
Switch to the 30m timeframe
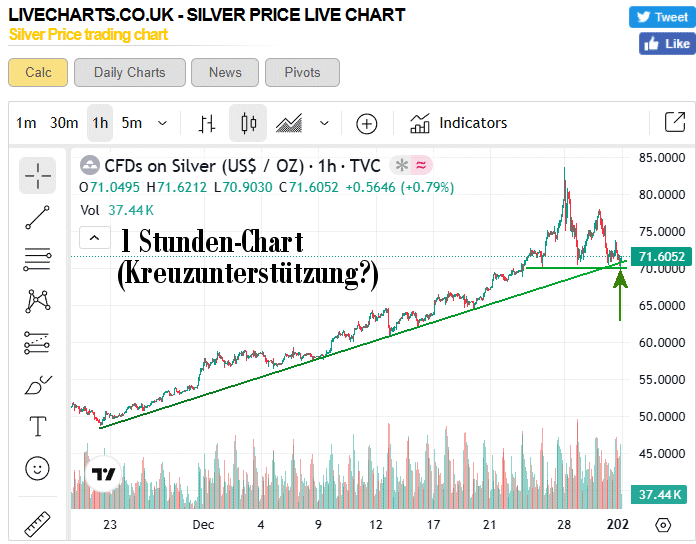tap(64, 123)
